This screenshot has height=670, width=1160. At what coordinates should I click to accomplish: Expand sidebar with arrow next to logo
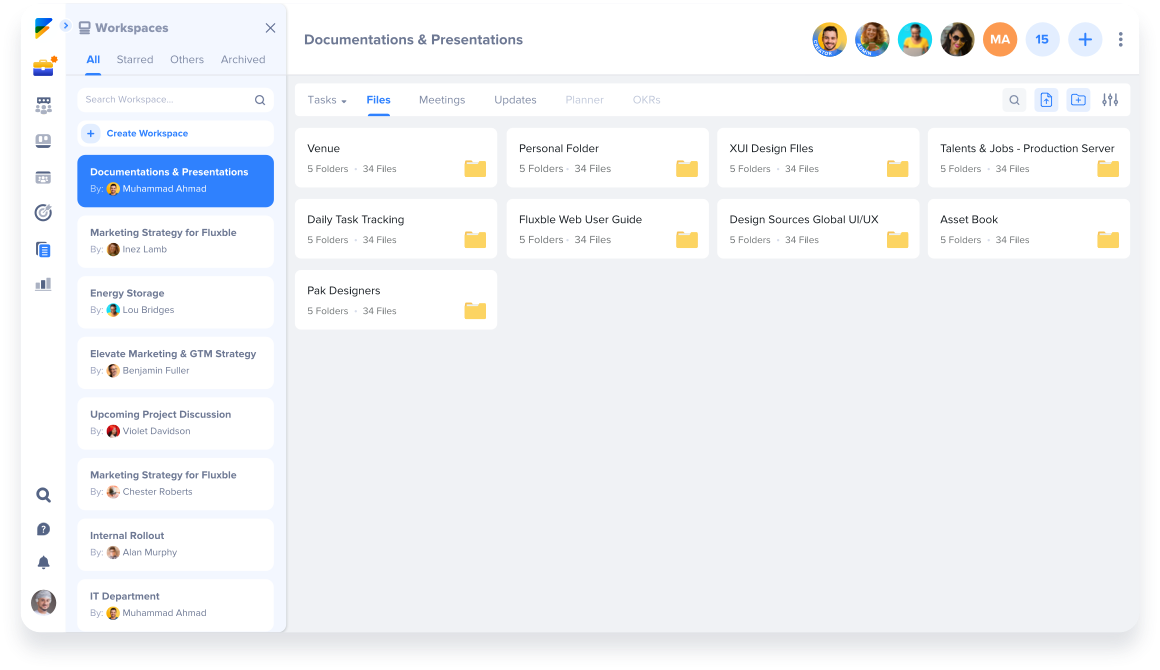(x=65, y=26)
